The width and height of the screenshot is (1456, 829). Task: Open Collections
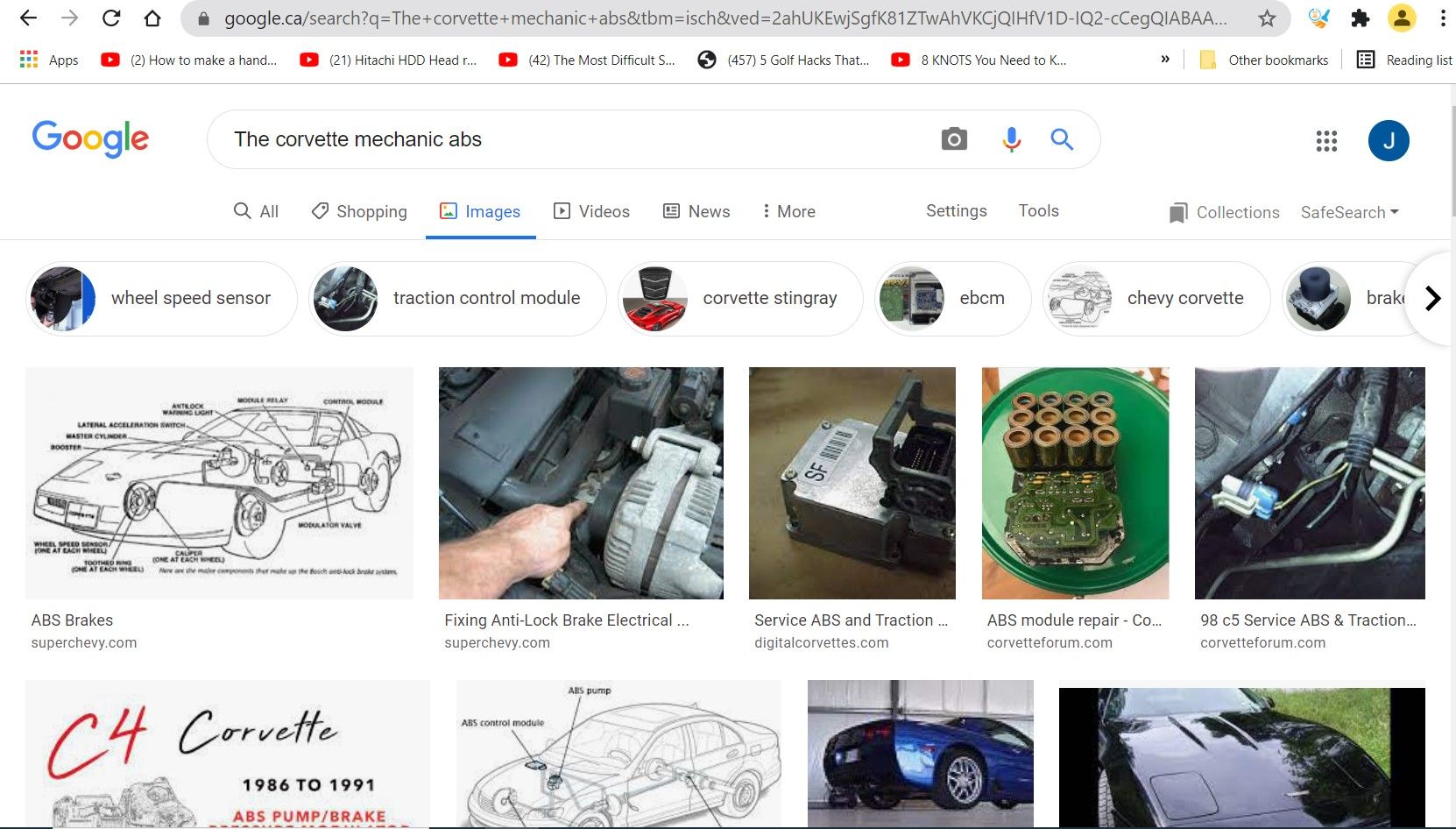[1225, 212]
